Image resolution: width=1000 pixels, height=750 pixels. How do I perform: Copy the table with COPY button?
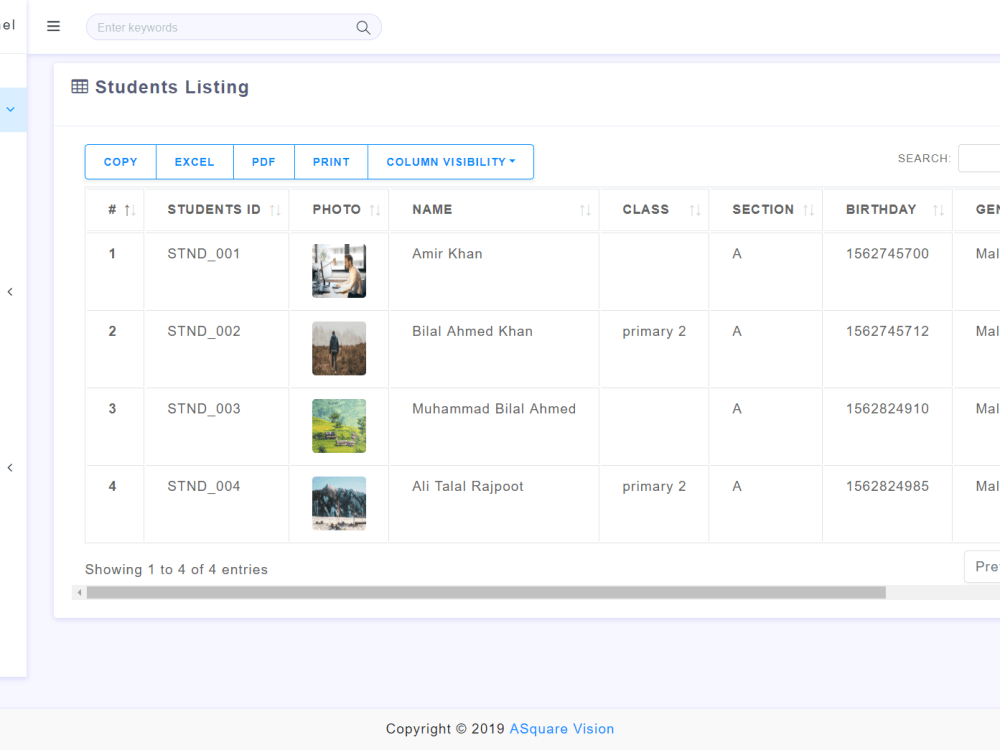coord(121,162)
